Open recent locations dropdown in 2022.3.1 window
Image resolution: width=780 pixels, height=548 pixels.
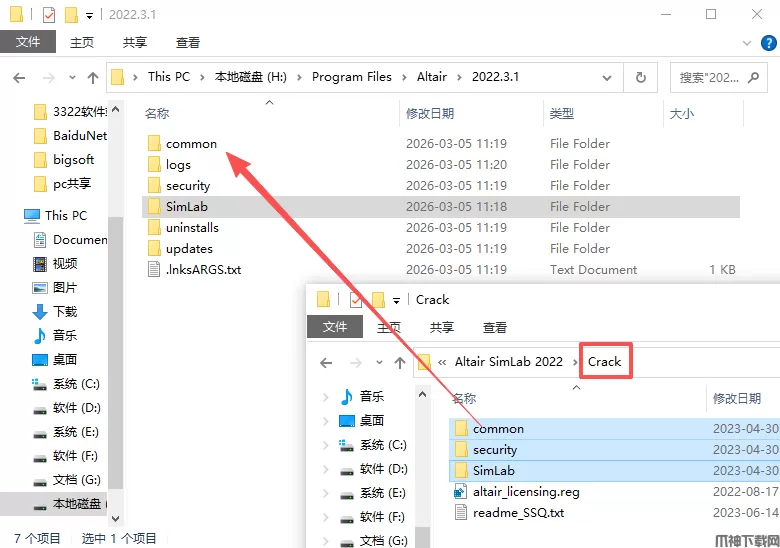coord(72,78)
